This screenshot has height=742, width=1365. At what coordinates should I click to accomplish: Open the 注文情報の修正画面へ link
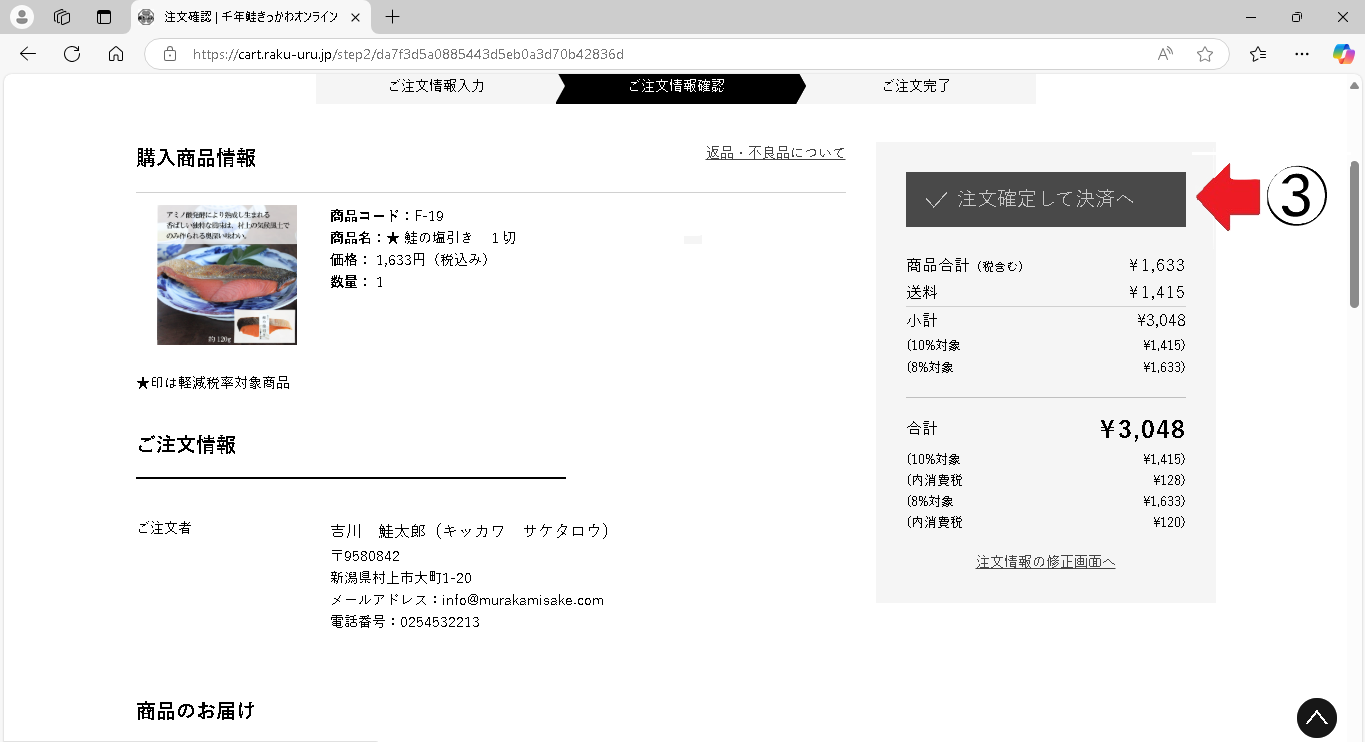tap(1045, 562)
